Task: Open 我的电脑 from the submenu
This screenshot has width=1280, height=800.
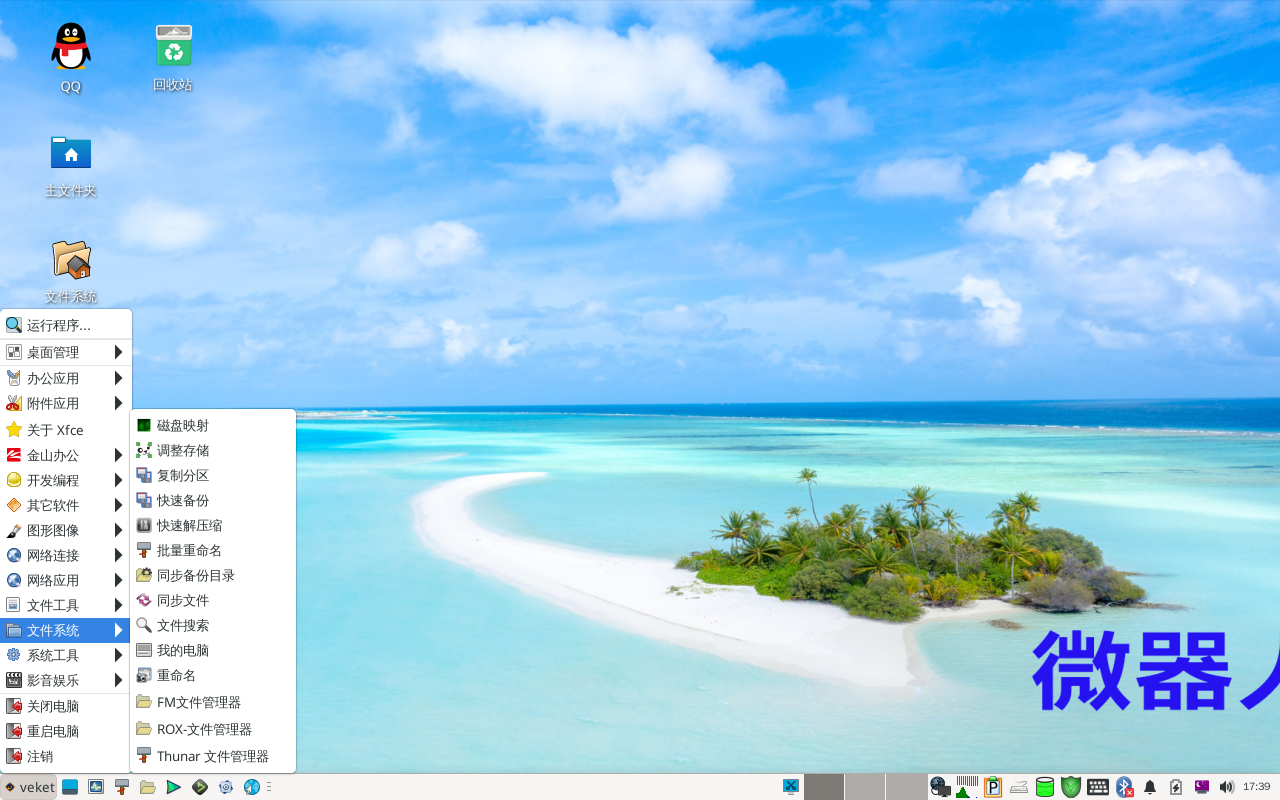Action: point(213,650)
